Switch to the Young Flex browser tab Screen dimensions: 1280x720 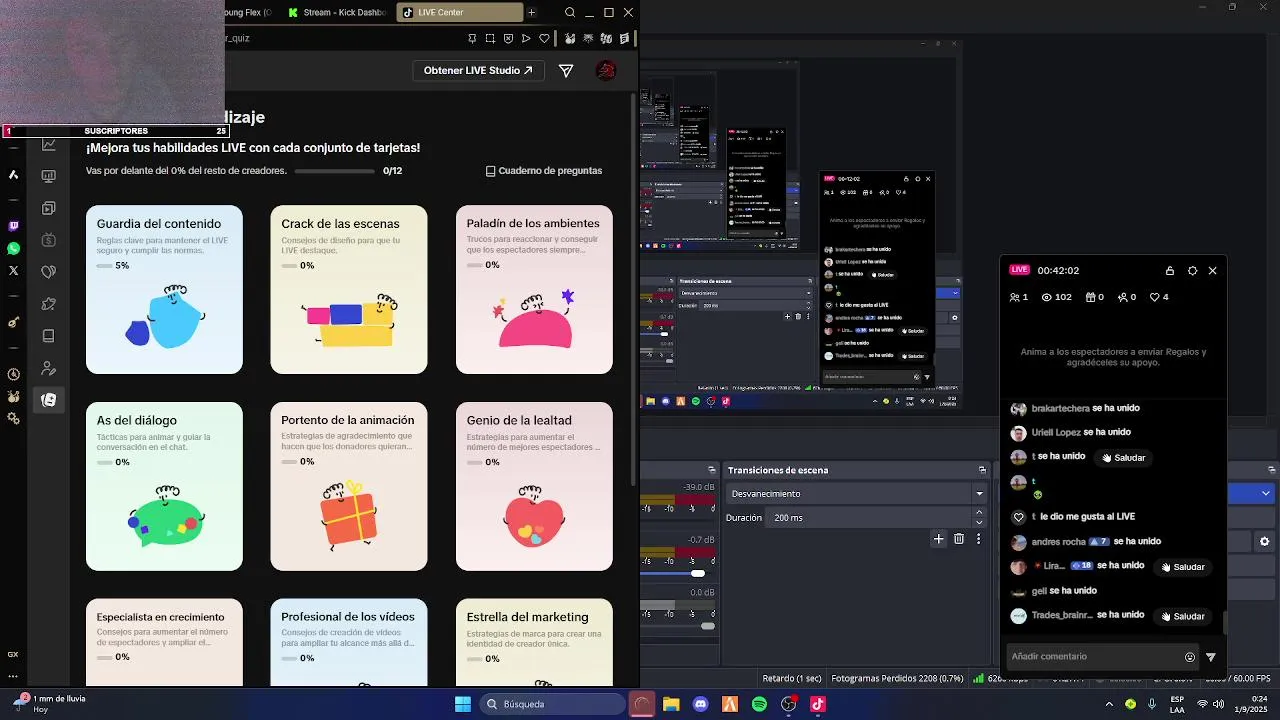(x=250, y=12)
